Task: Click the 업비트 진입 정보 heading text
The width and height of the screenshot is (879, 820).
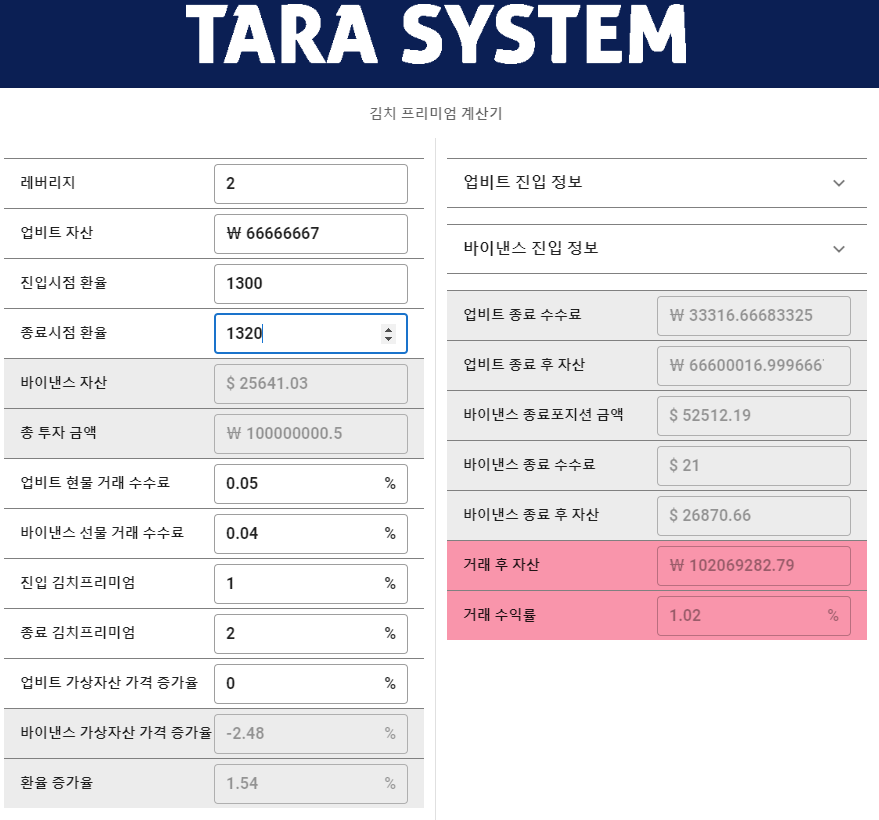Action: [522, 182]
